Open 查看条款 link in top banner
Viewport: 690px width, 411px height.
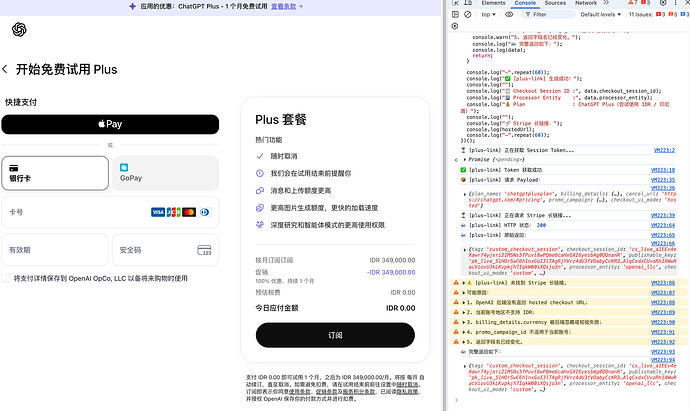(283, 6)
